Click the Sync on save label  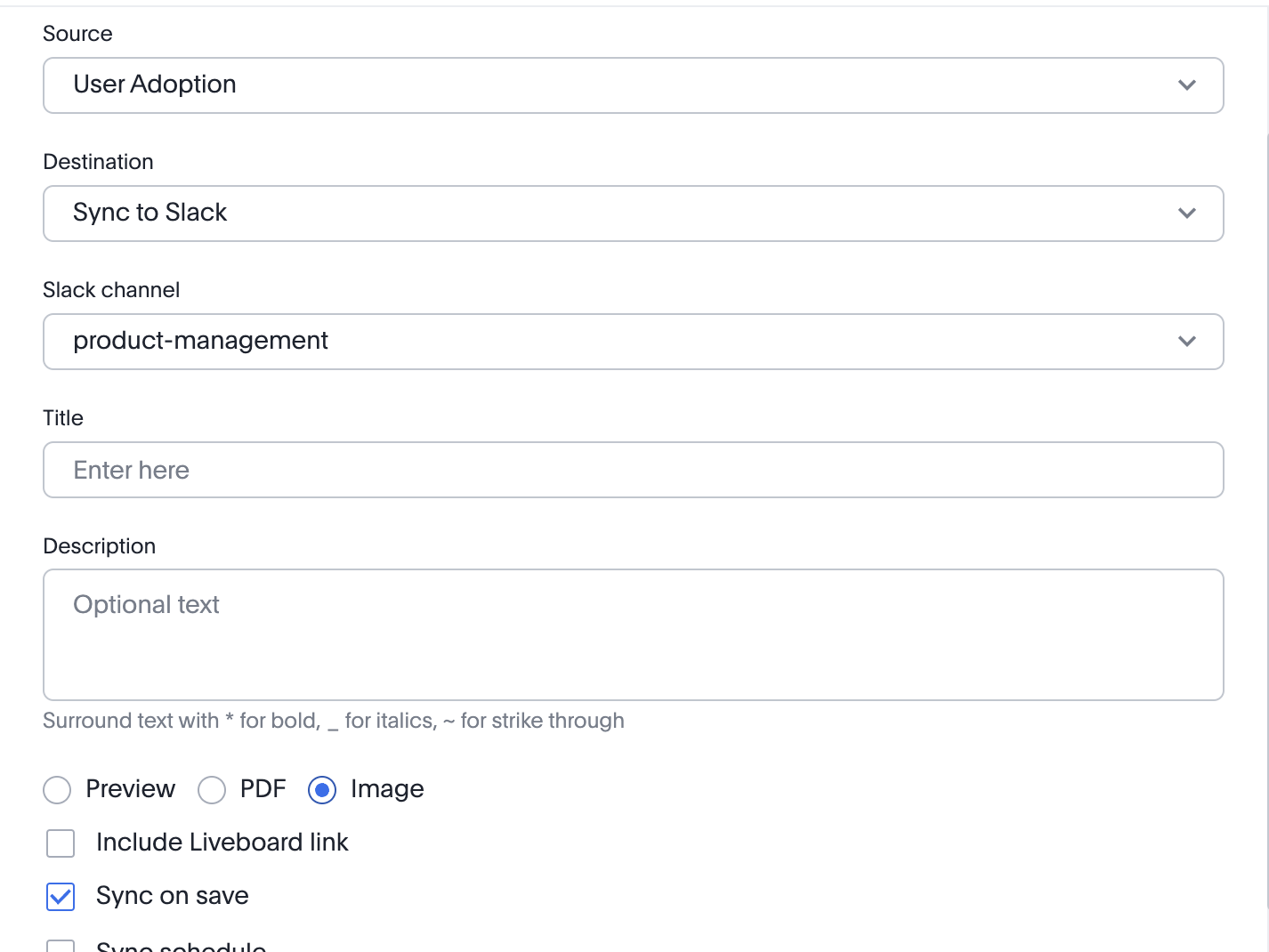(172, 896)
